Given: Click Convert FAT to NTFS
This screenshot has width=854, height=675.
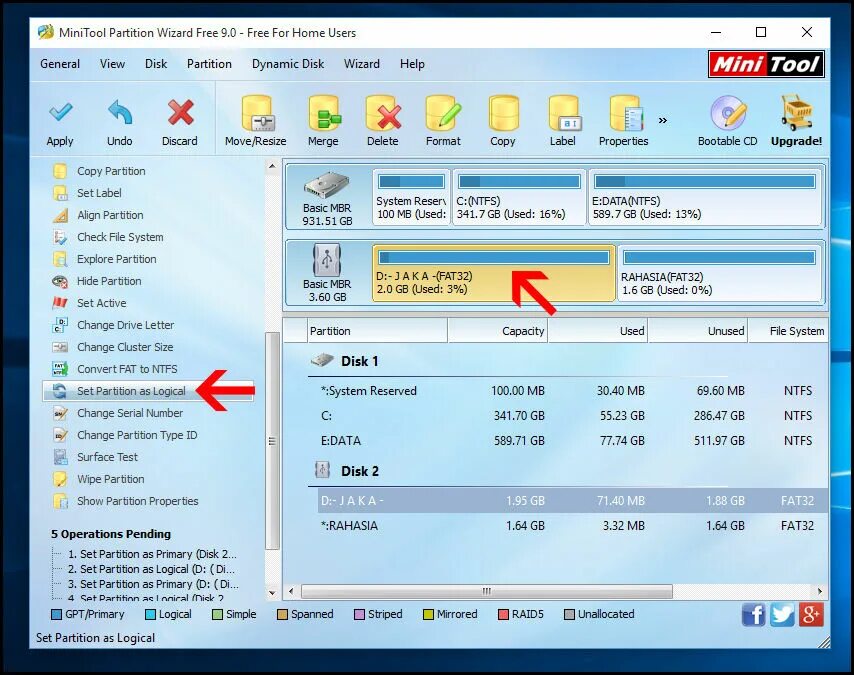Looking at the screenshot, I should coord(127,369).
